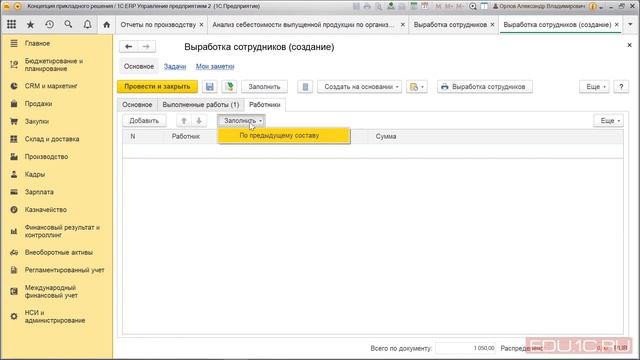Navigate back with the left arrow
640x360 pixels.
pos(129,47)
